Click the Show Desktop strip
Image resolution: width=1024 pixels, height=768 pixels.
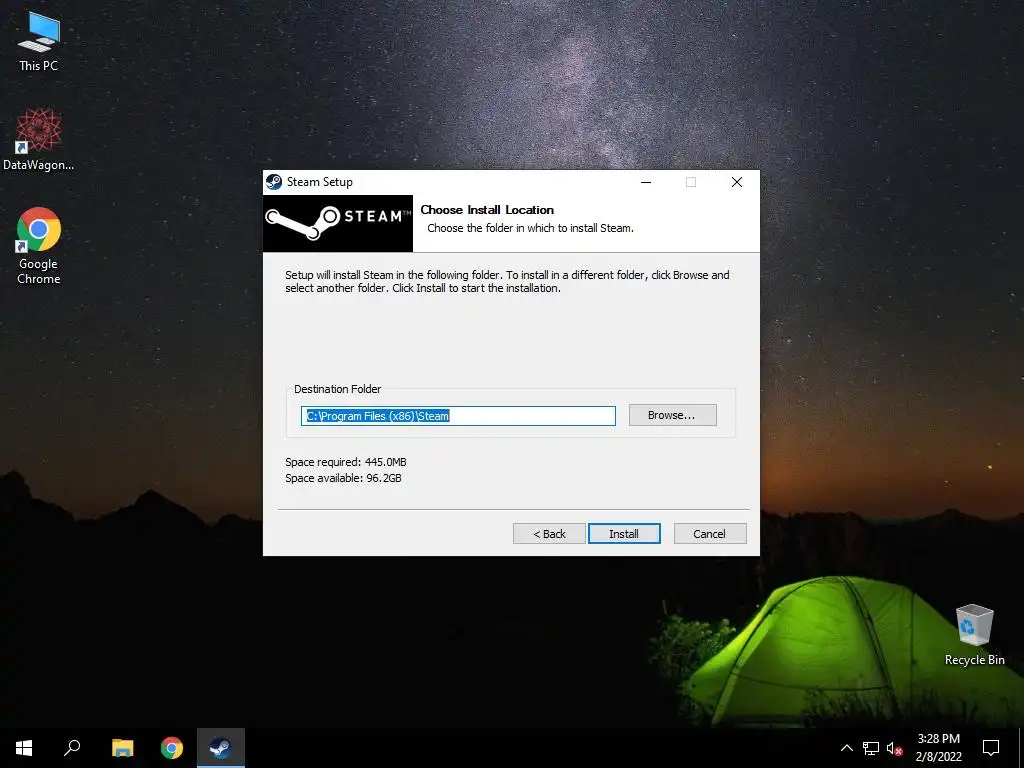pyautogui.click(x=1021, y=748)
